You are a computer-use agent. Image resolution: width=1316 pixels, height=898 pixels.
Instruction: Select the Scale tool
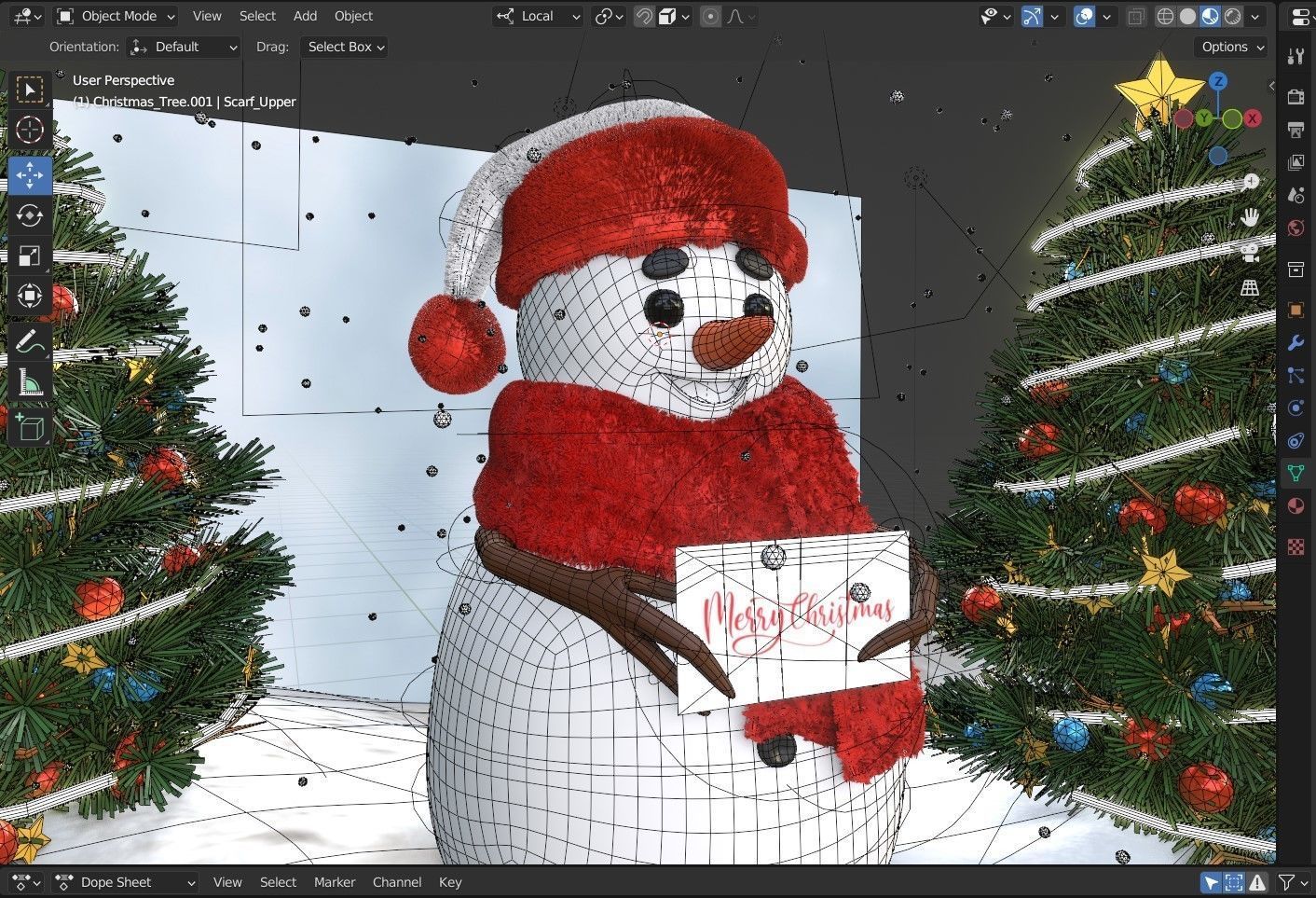pyautogui.click(x=30, y=256)
